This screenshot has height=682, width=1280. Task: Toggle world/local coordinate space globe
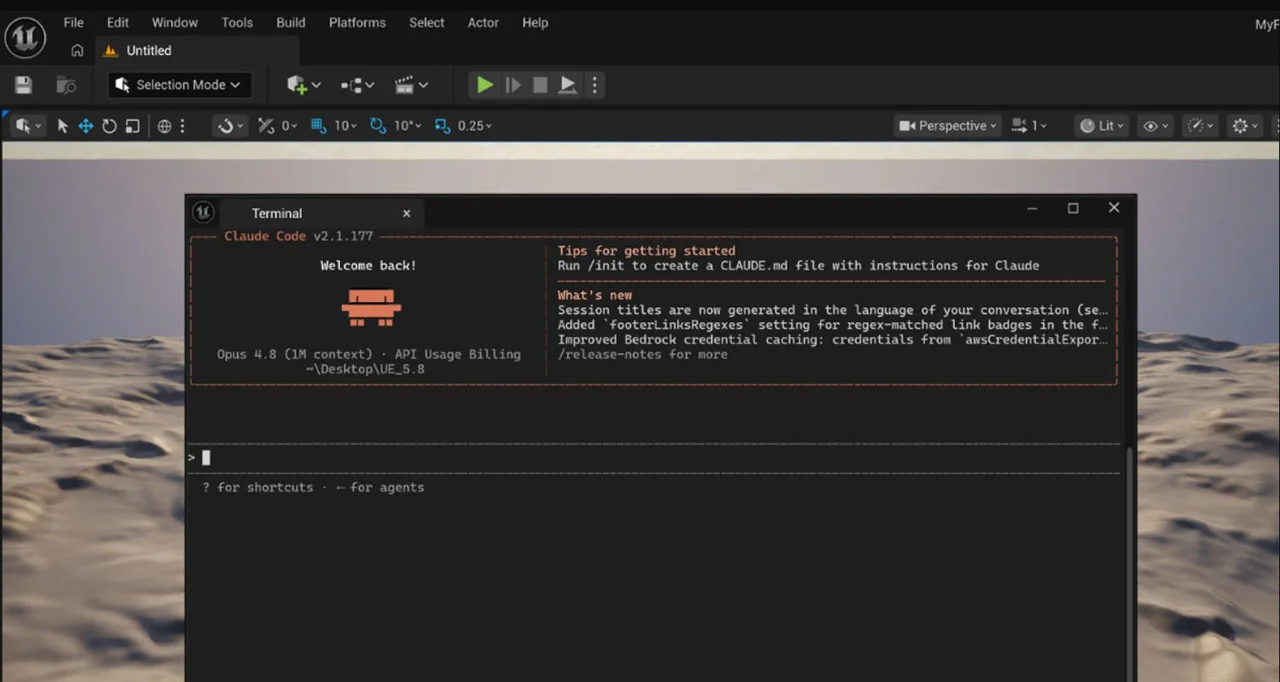coord(165,126)
